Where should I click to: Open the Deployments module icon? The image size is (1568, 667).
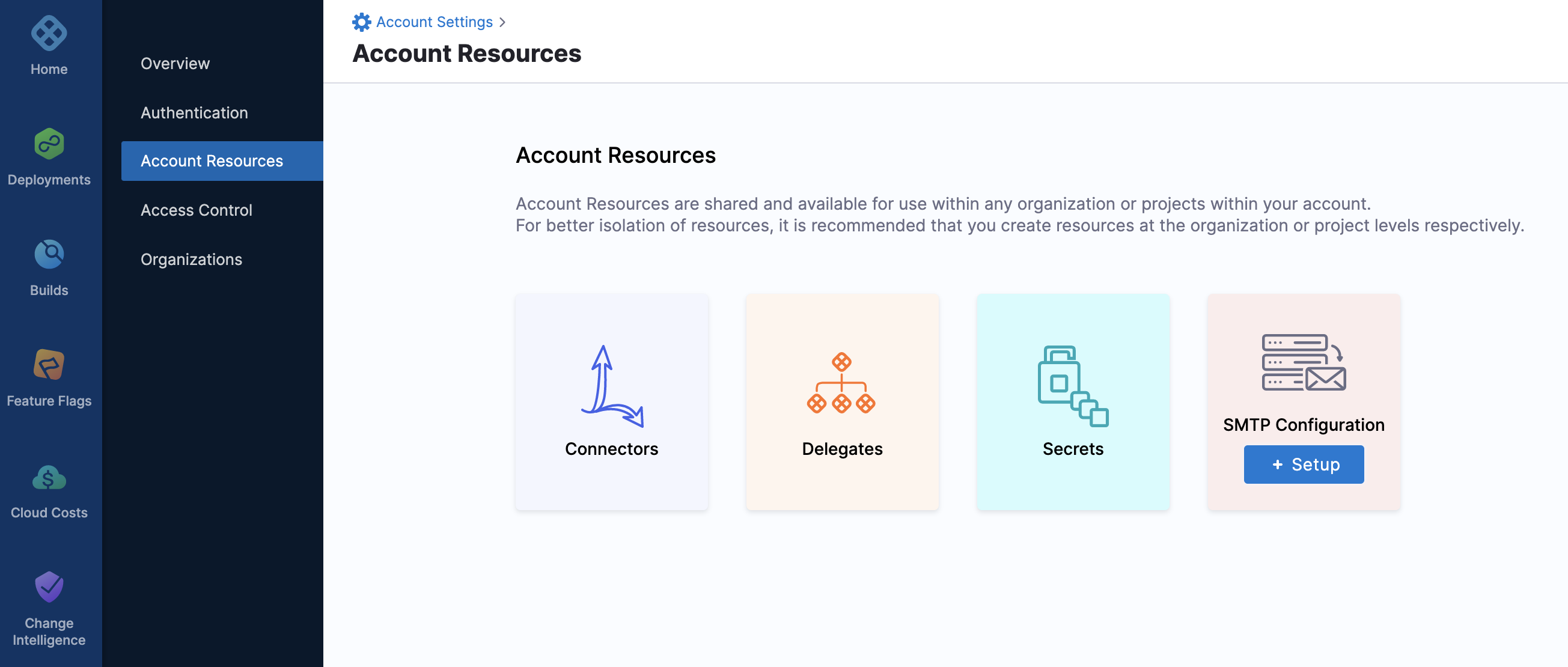click(x=49, y=144)
